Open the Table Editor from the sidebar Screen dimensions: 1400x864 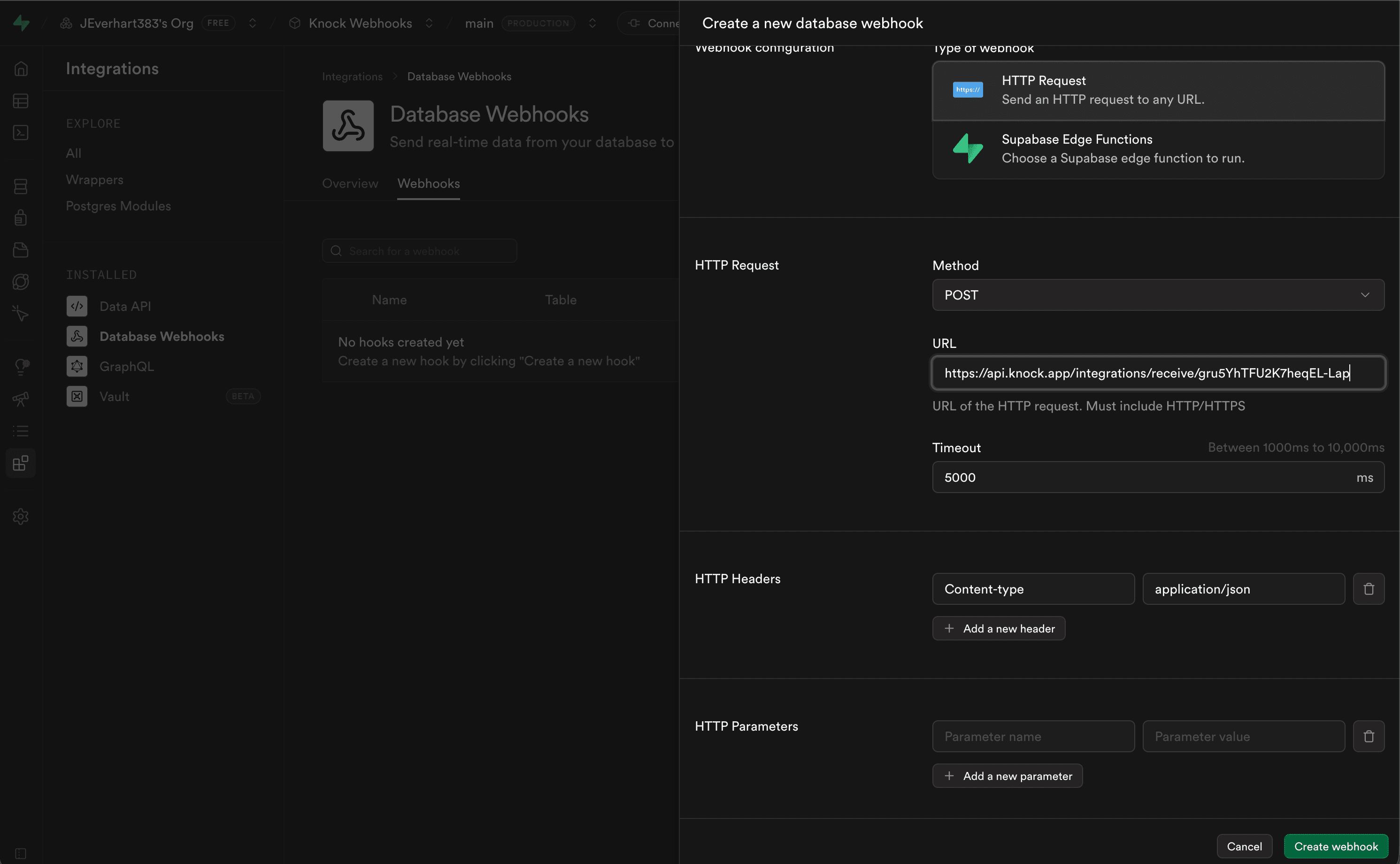point(21,100)
